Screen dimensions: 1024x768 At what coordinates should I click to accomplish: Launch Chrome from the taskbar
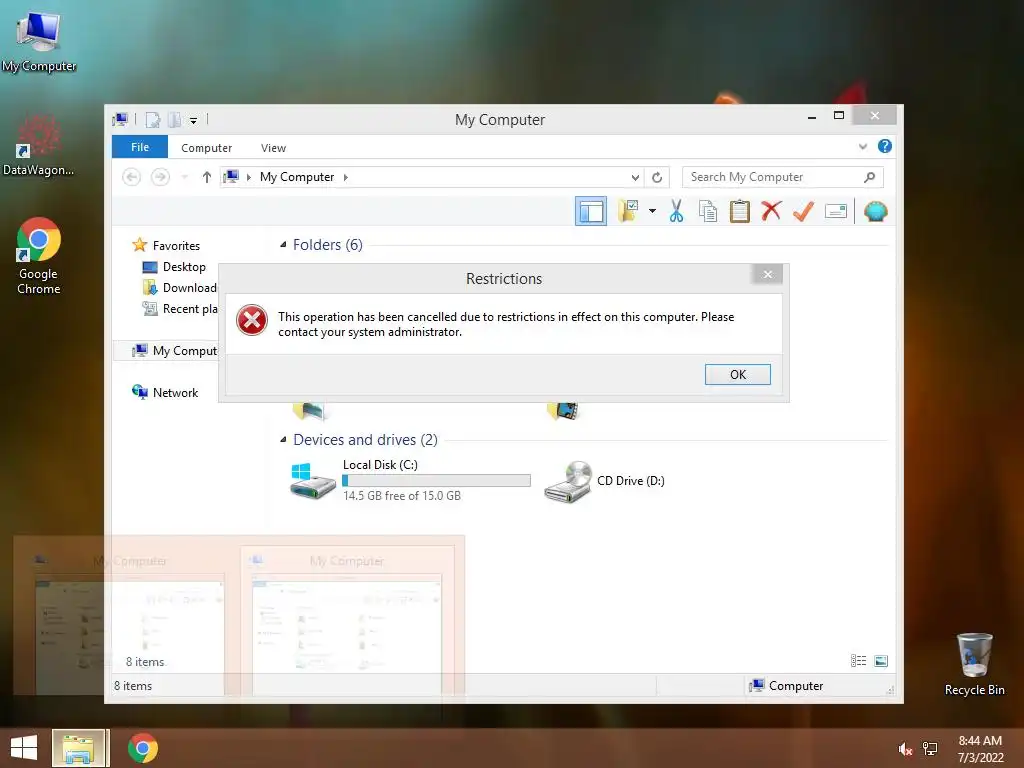(143, 748)
